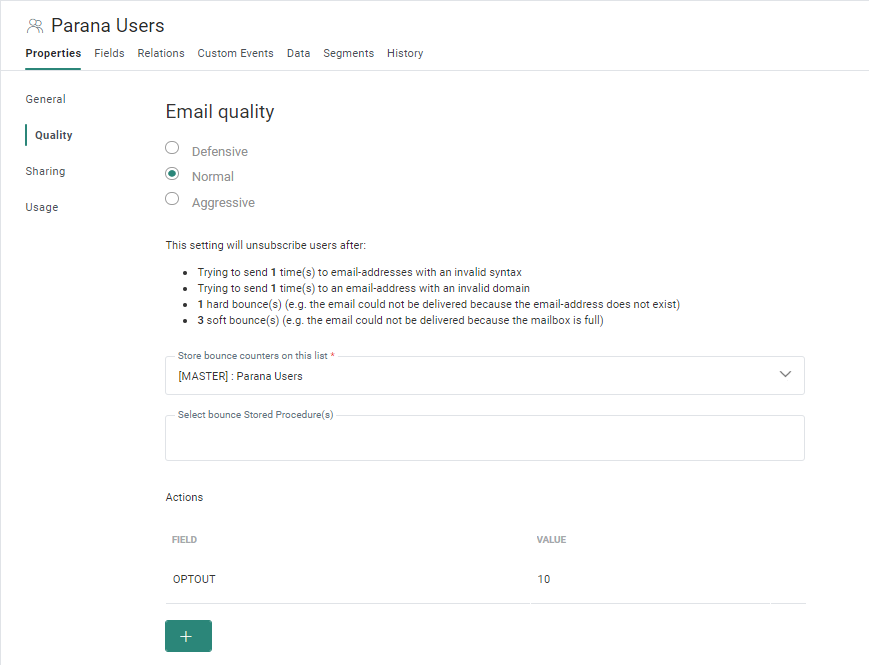The height and width of the screenshot is (665, 869).
Task: View the History tab
Action: [x=405, y=53]
